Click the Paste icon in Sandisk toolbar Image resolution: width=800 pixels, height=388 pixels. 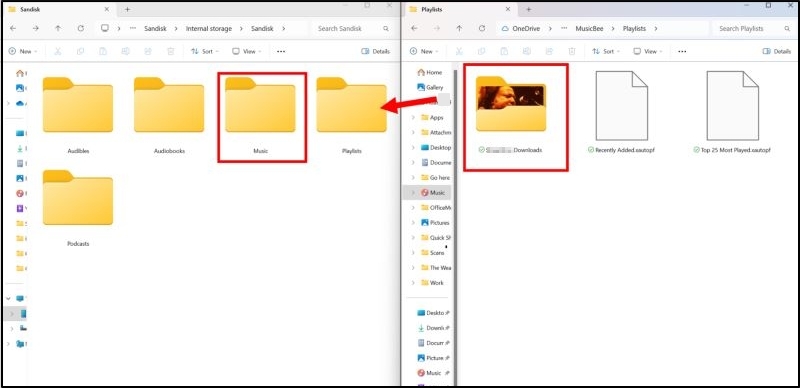point(103,52)
